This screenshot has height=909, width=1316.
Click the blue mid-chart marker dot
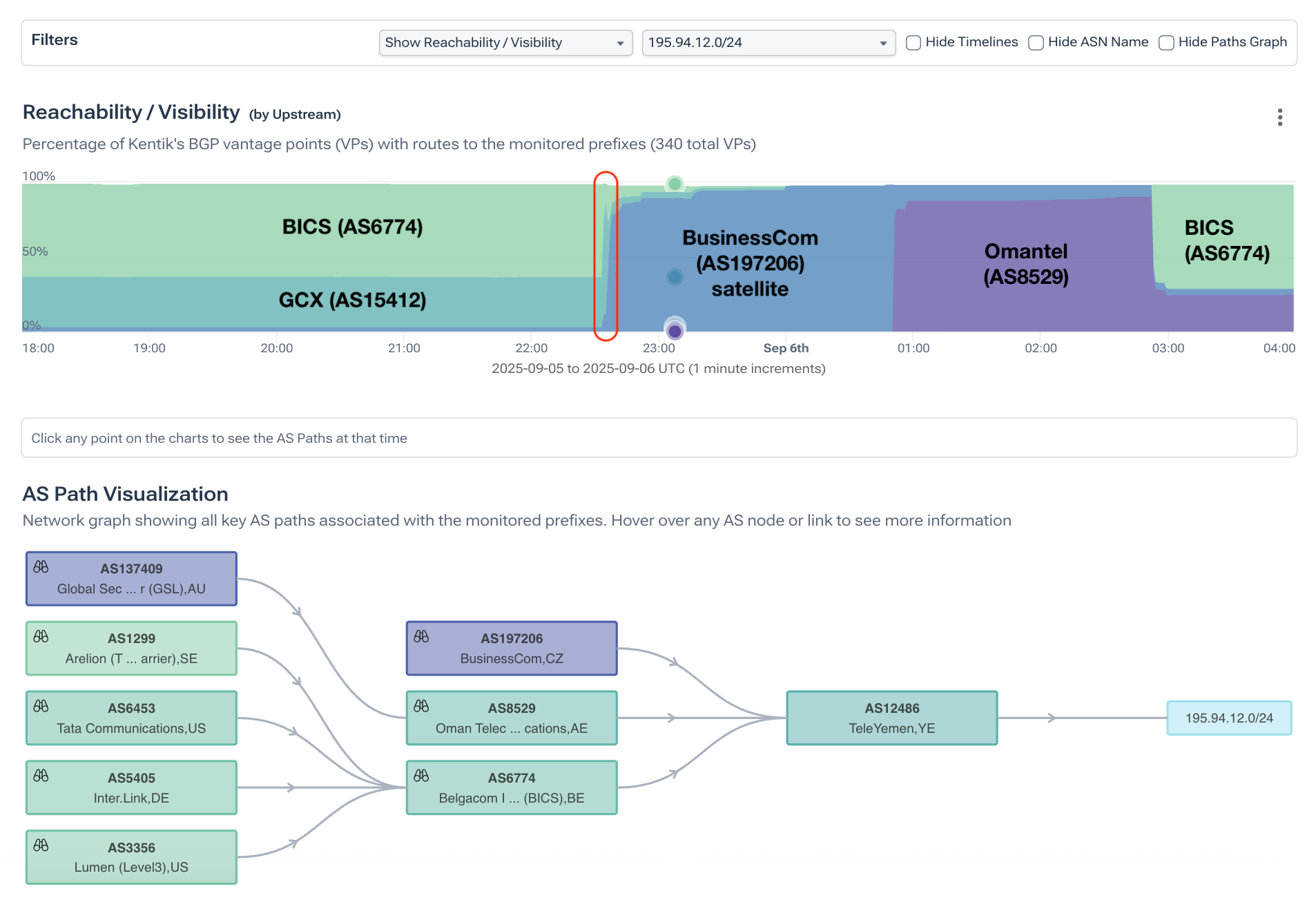tap(675, 277)
